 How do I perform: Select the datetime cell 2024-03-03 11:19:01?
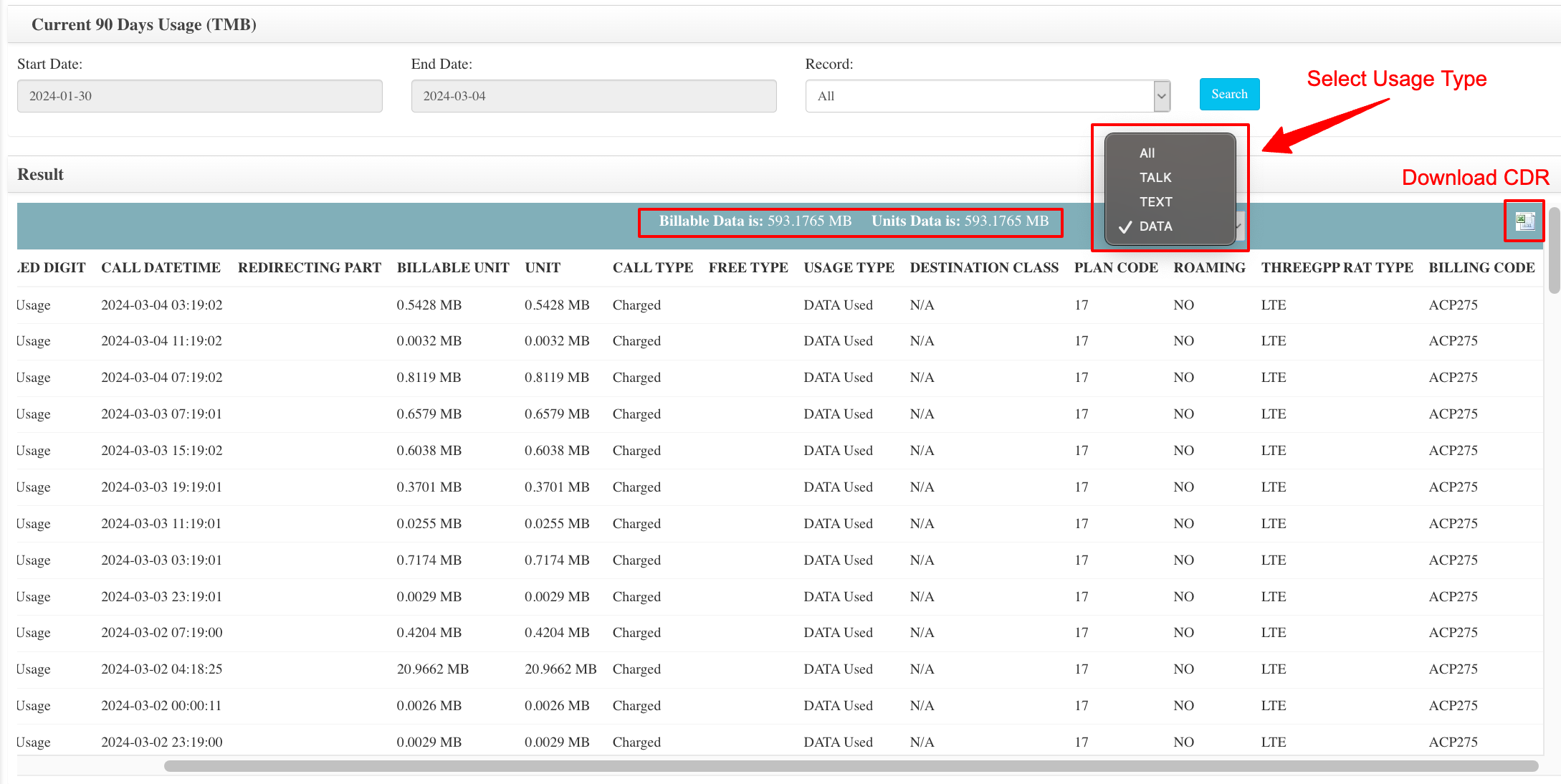tap(161, 523)
